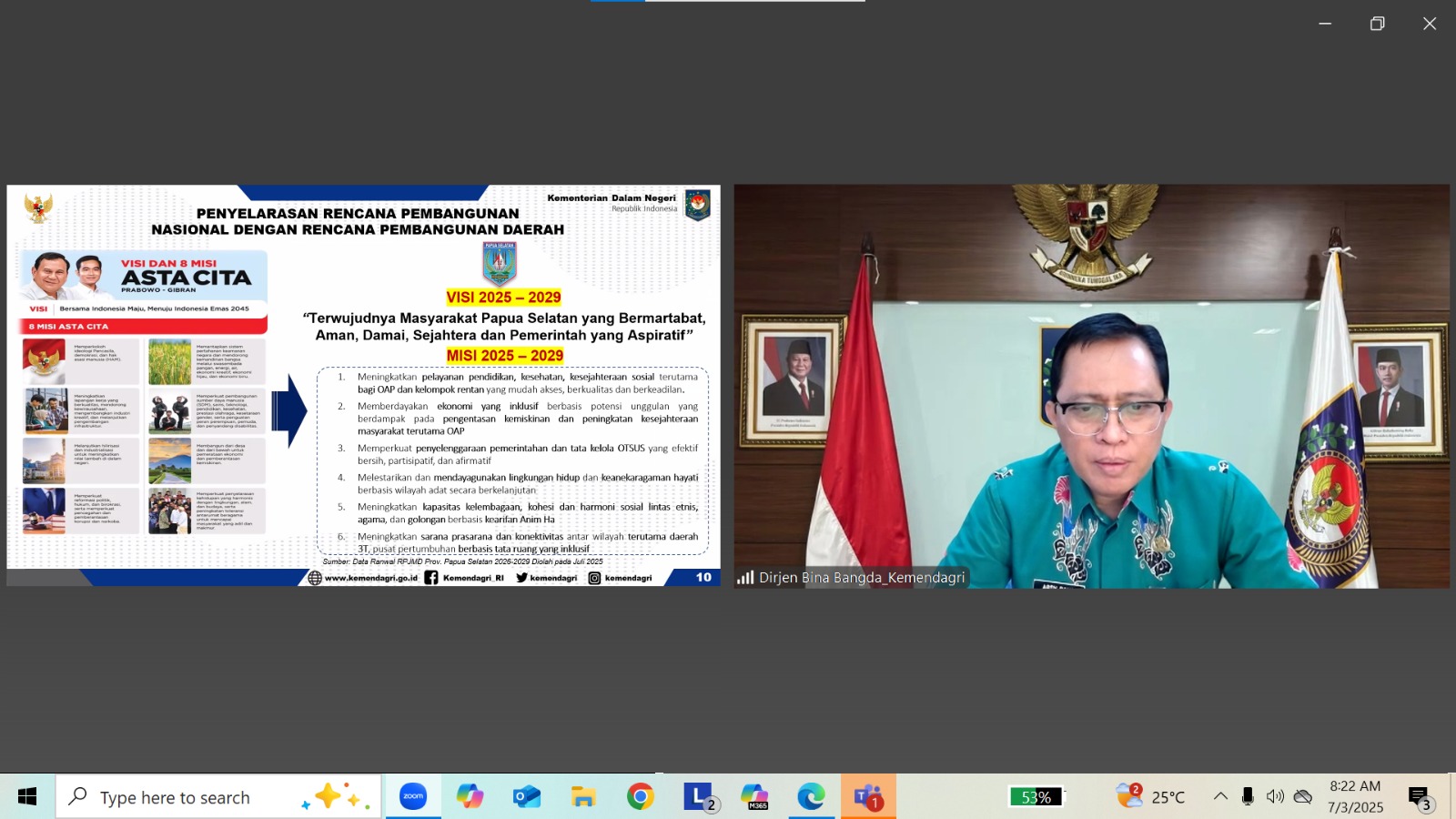Image resolution: width=1456 pixels, height=819 pixels.
Task: Open Microsoft Teams from taskbar
Action: pos(868,796)
